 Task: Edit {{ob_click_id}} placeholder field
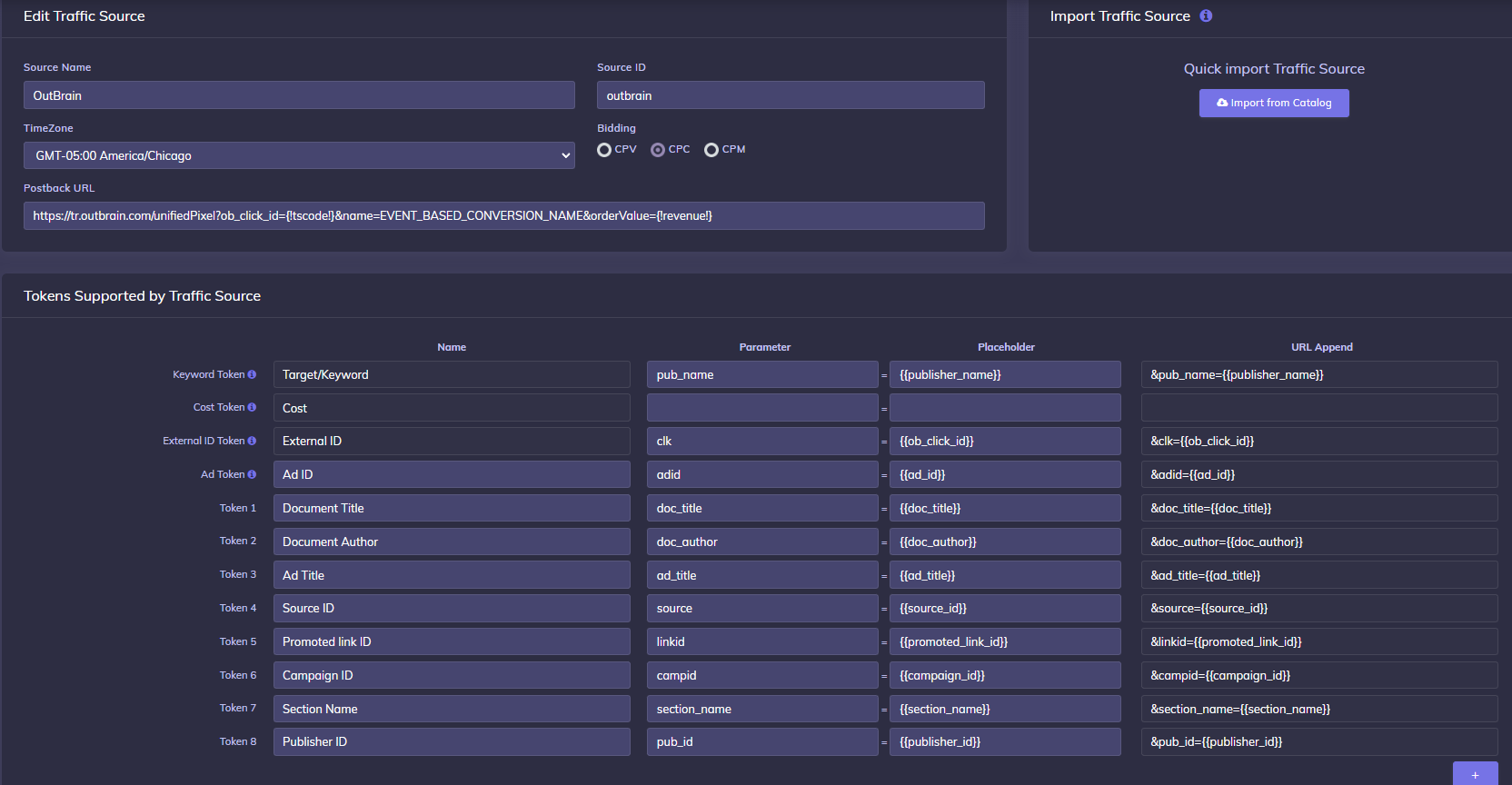pyautogui.click(x=1005, y=441)
